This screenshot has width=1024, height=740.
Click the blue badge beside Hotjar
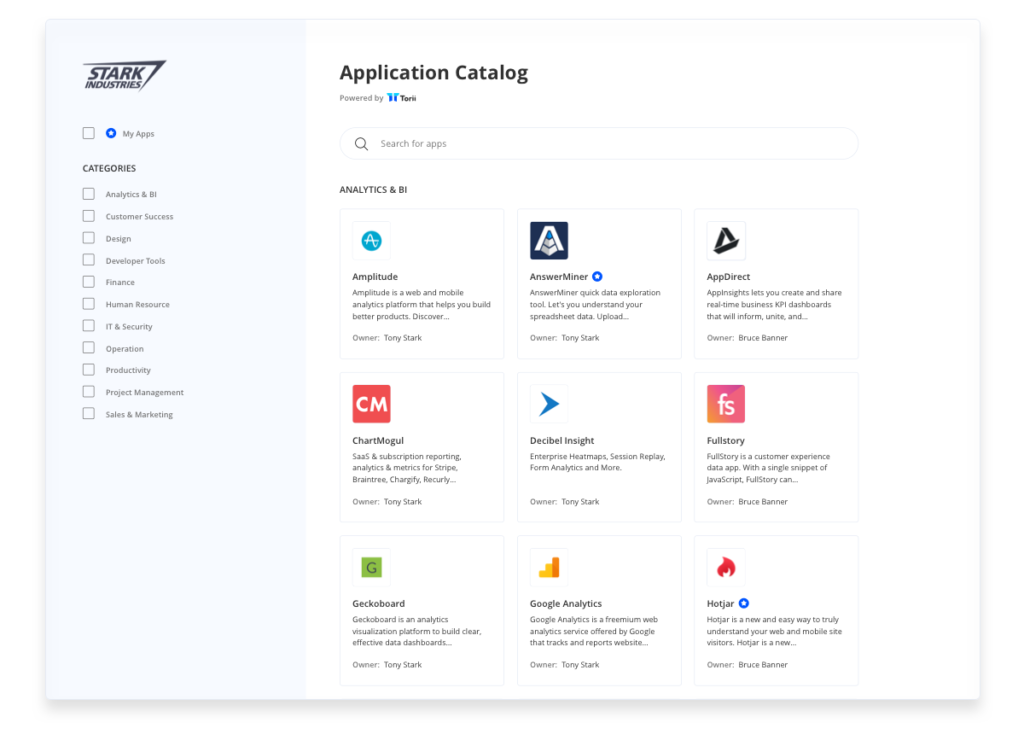click(744, 603)
